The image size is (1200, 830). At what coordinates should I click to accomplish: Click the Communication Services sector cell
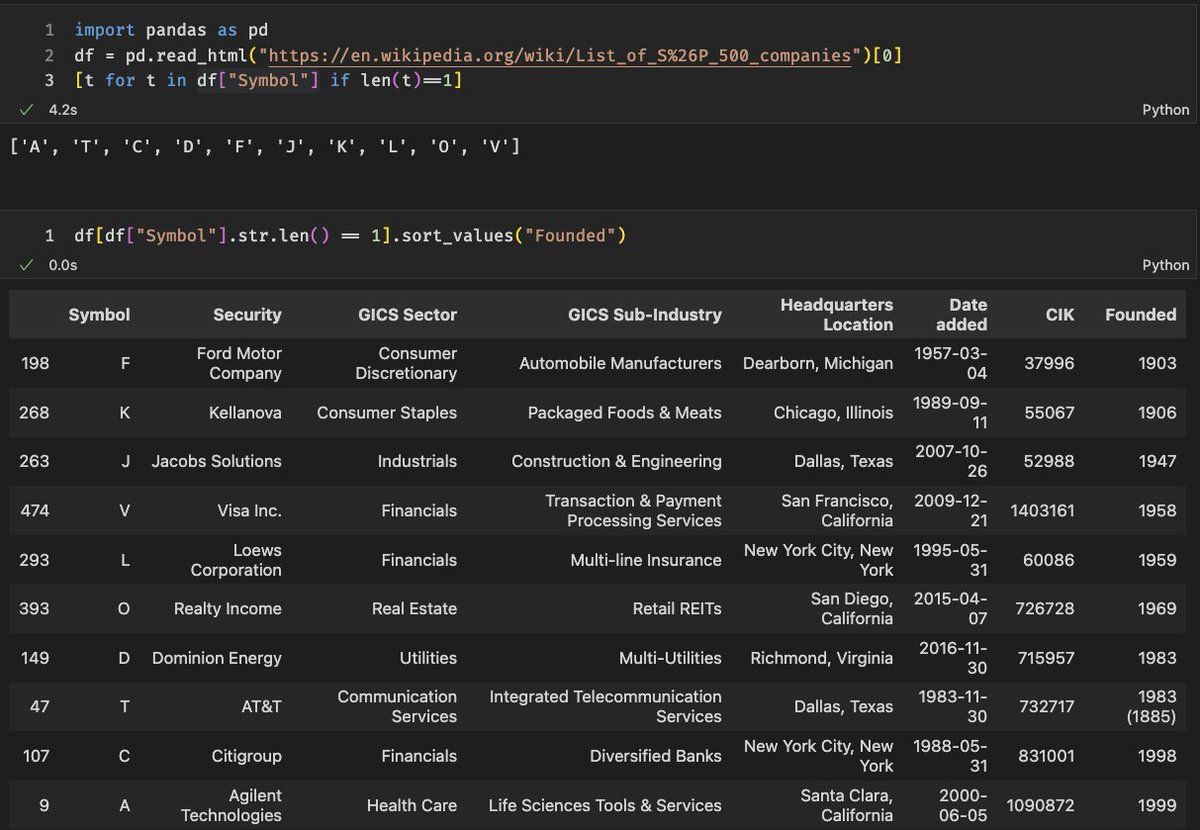(x=397, y=706)
